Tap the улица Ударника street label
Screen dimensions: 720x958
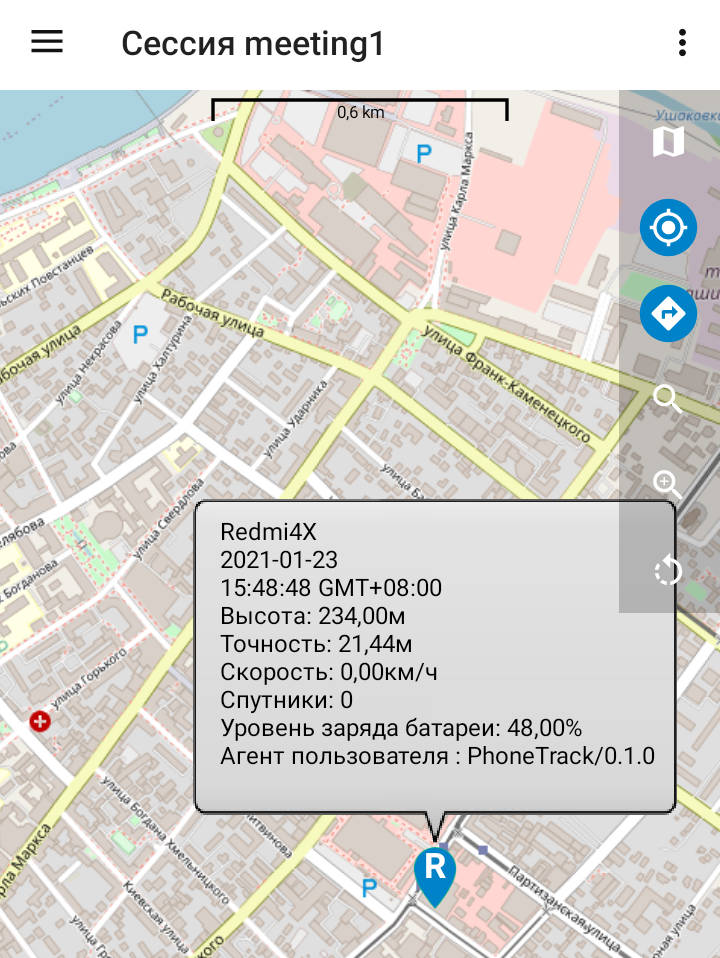pos(295,419)
